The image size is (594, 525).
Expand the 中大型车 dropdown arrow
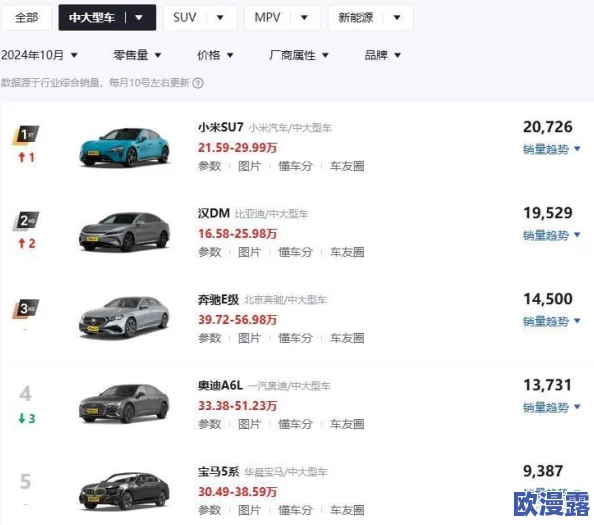coord(139,17)
